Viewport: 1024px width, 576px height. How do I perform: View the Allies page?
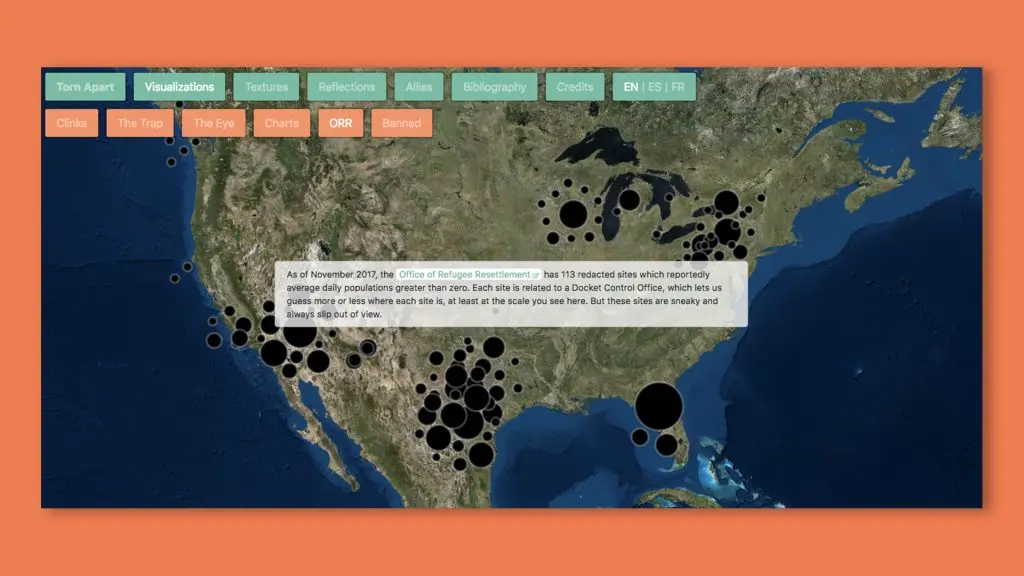click(418, 87)
